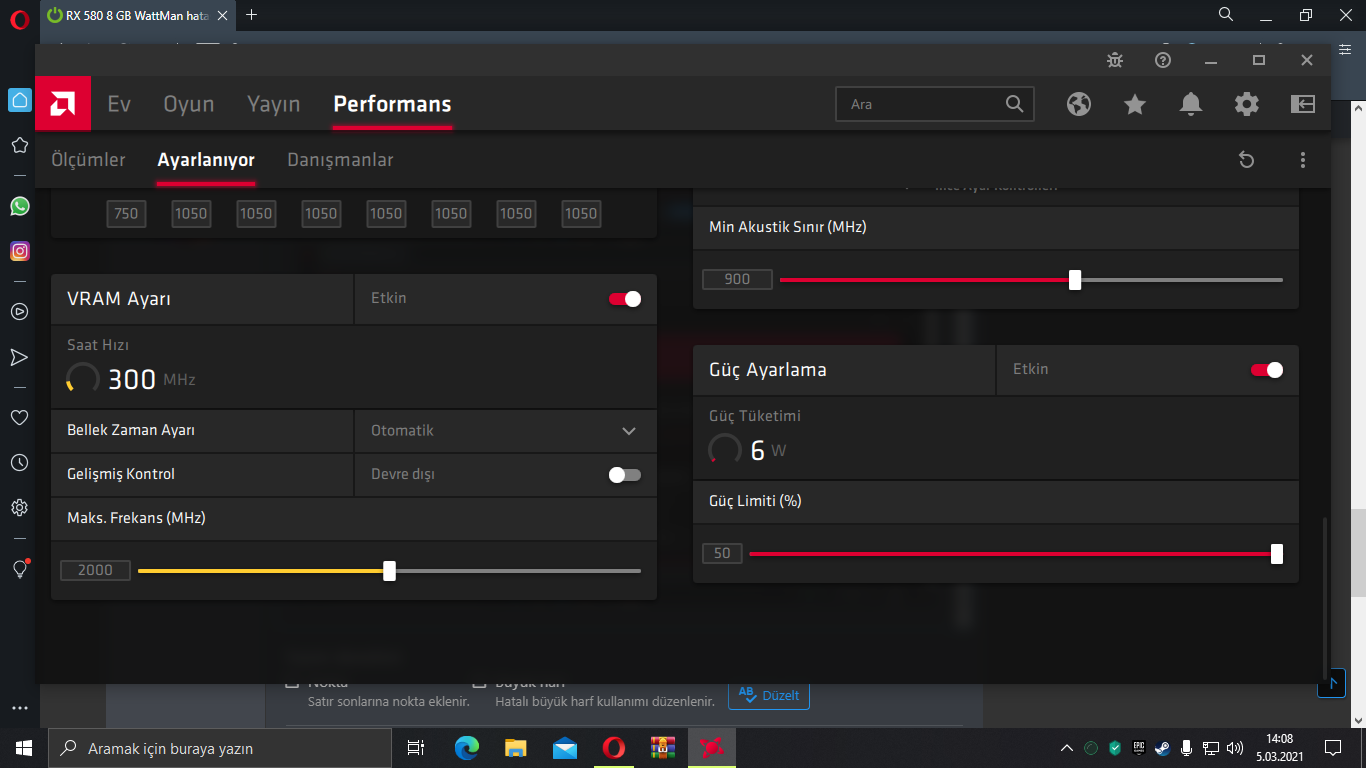Screen dimensions: 1366x768
Task: Open the Opera sidebar player icon
Action: (x=19, y=311)
